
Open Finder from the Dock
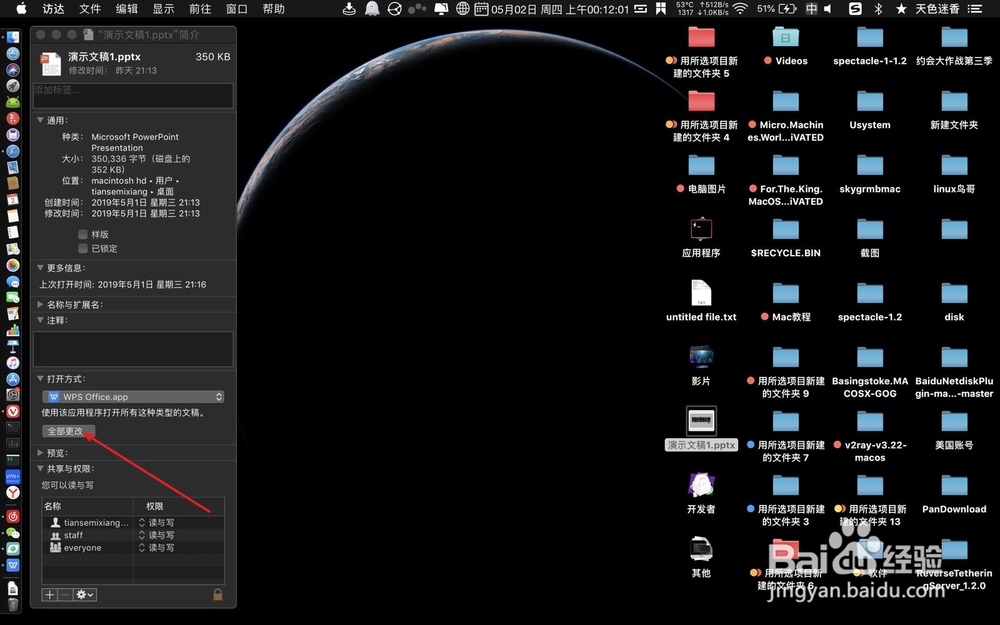[x=13, y=38]
